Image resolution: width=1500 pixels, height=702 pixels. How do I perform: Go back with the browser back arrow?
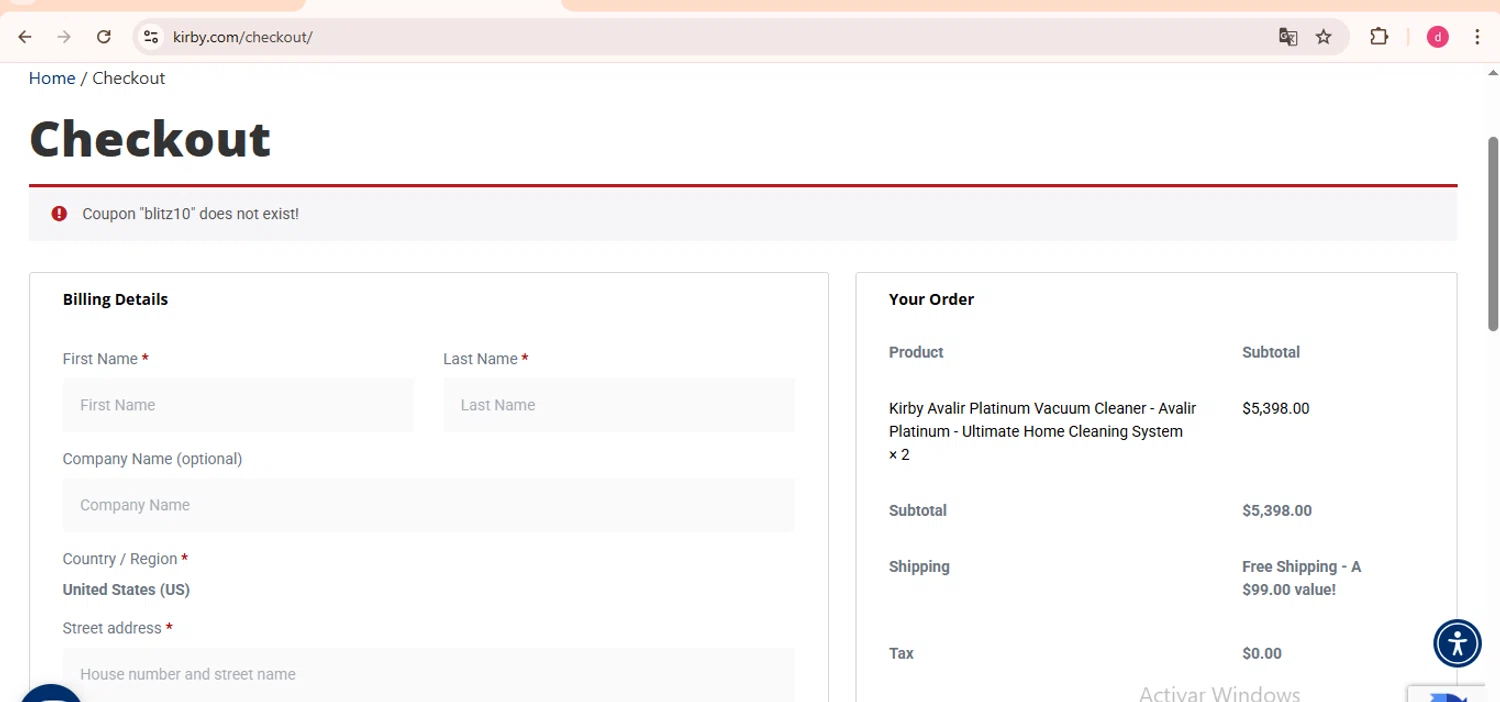coord(25,37)
